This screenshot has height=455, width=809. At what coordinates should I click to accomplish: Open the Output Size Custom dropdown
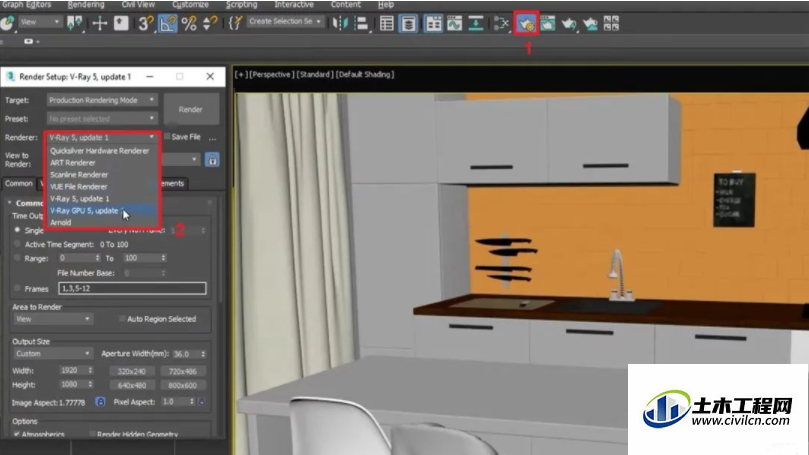(52, 353)
